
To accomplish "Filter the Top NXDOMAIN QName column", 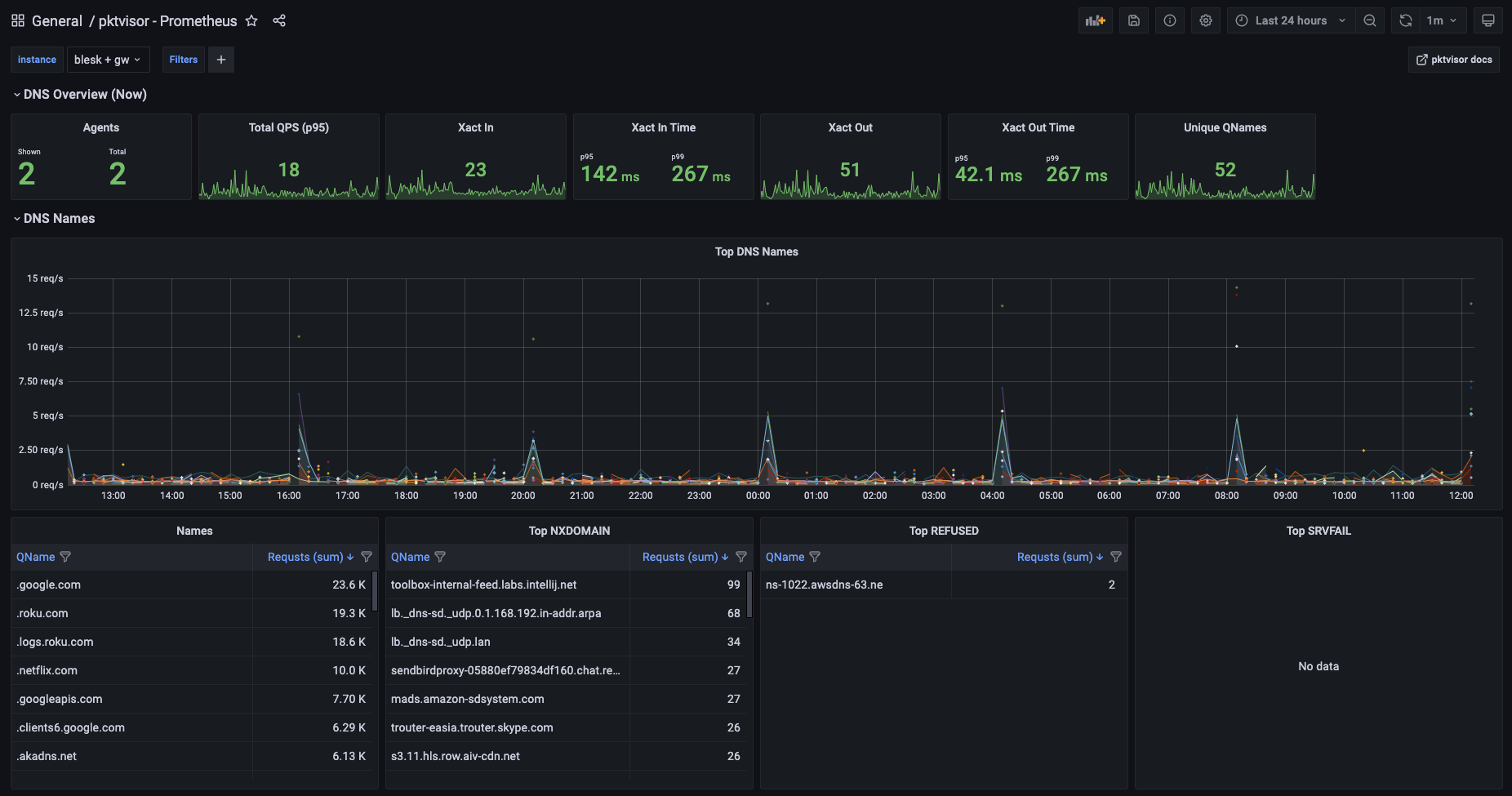I will coord(440,557).
